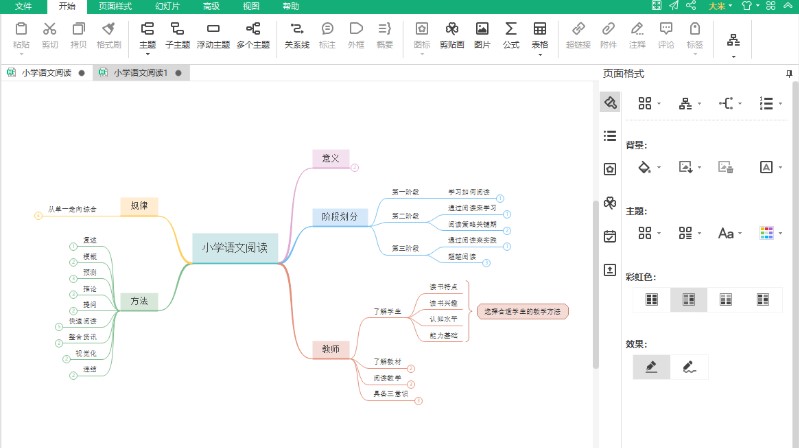Insert a 子主题 subtopic
Image resolution: width=799 pixels, height=448 pixels.
click(x=178, y=30)
